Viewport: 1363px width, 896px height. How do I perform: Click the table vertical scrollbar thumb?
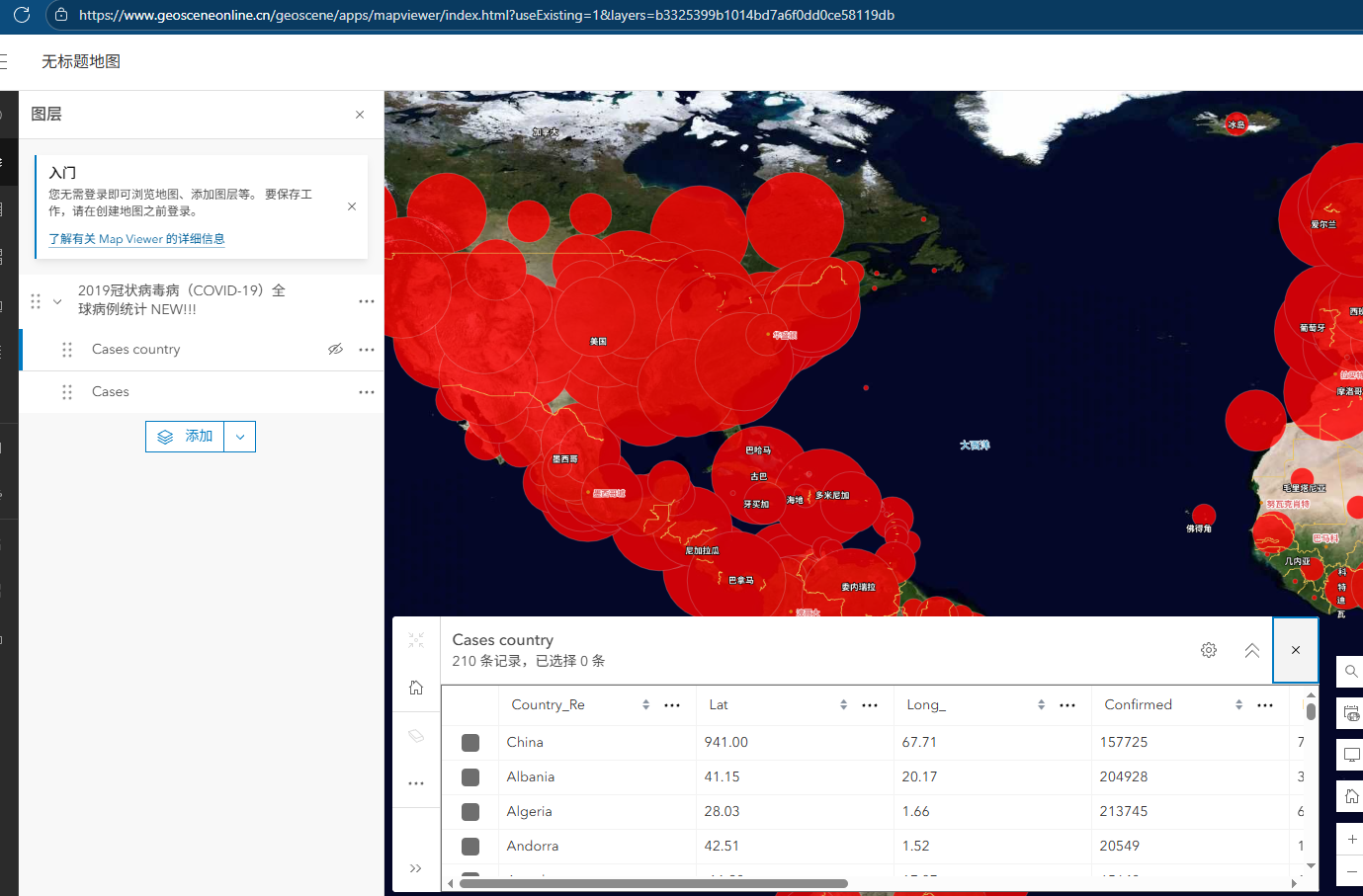[1311, 711]
